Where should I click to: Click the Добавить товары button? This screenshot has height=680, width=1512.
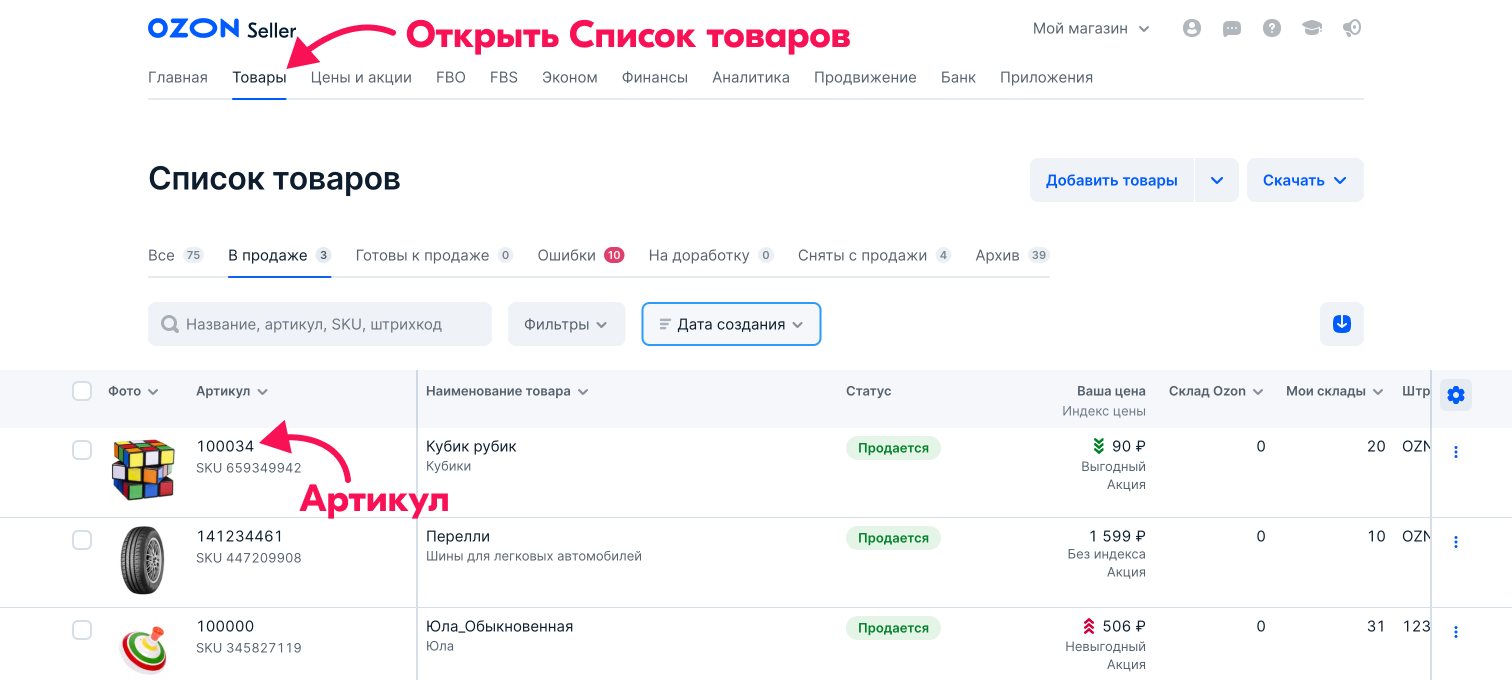[x=1112, y=180]
